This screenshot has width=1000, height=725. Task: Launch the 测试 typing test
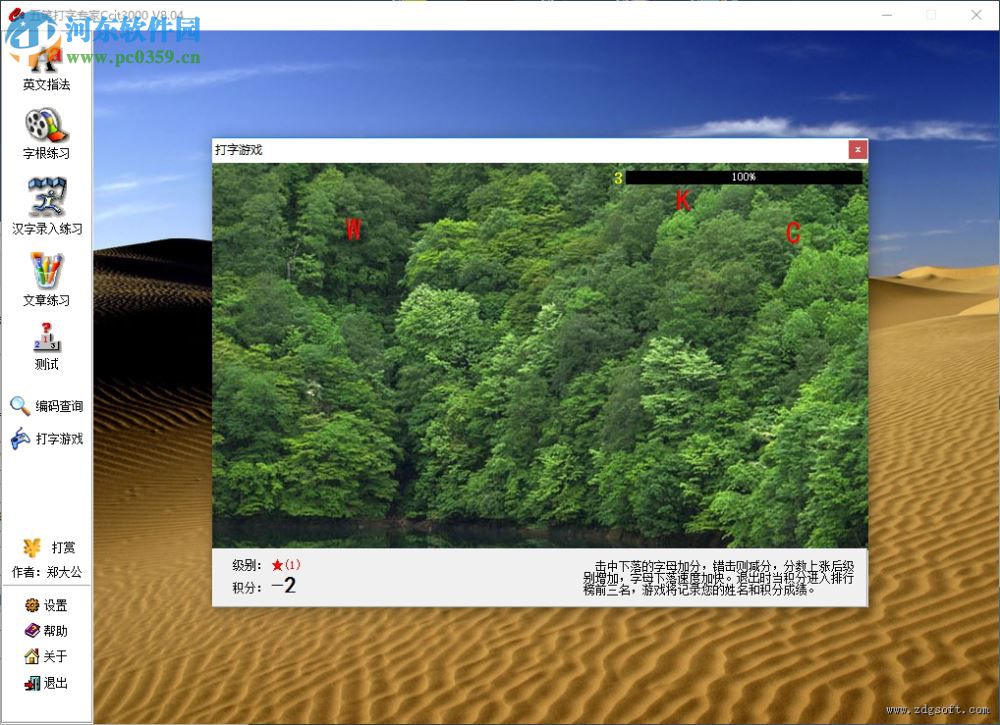(x=45, y=350)
